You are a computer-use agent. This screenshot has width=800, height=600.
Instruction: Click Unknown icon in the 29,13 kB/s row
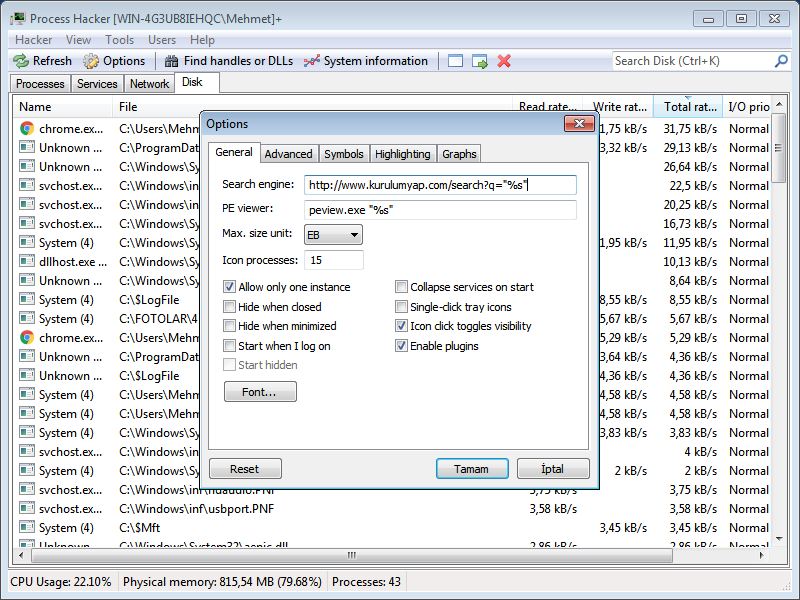[27, 148]
